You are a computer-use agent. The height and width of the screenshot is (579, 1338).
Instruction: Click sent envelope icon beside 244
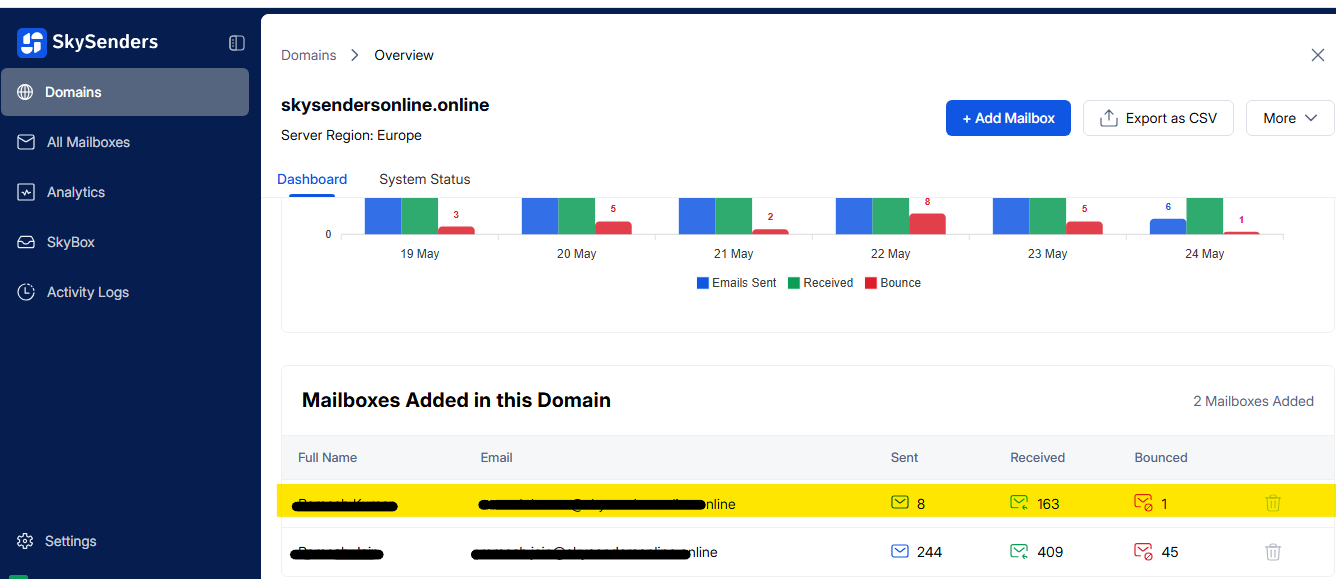pyautogui.click(x=900, y=551)
